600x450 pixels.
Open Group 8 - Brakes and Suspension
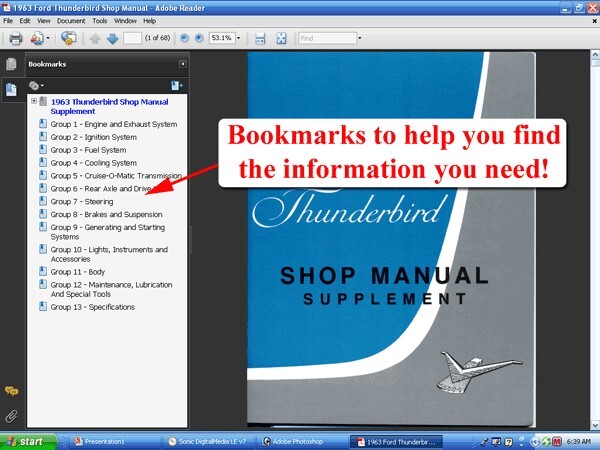(106, 214)
